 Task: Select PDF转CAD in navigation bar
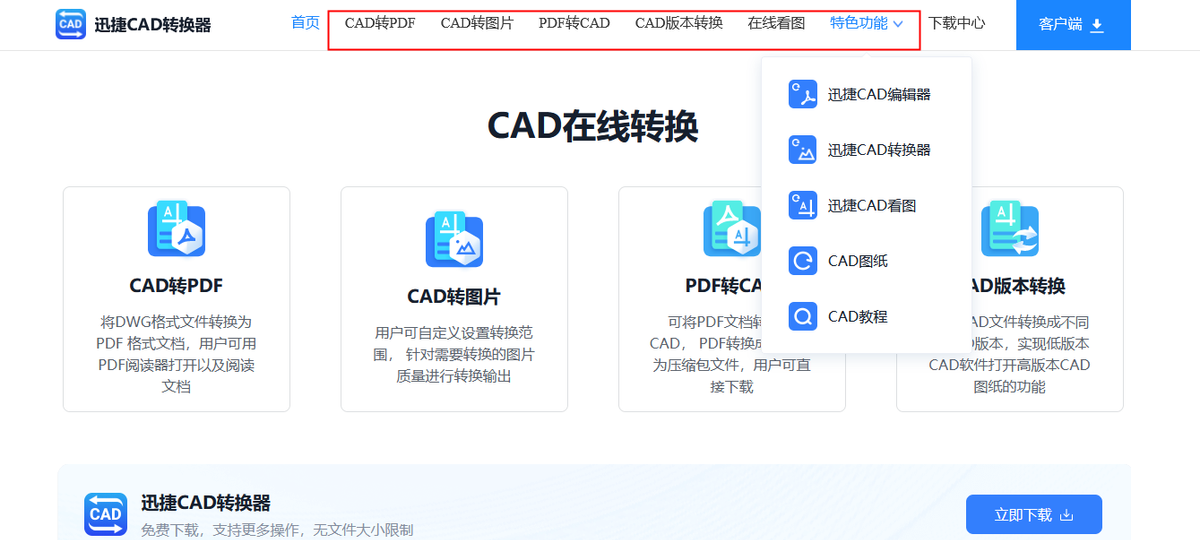pos(574,23)
